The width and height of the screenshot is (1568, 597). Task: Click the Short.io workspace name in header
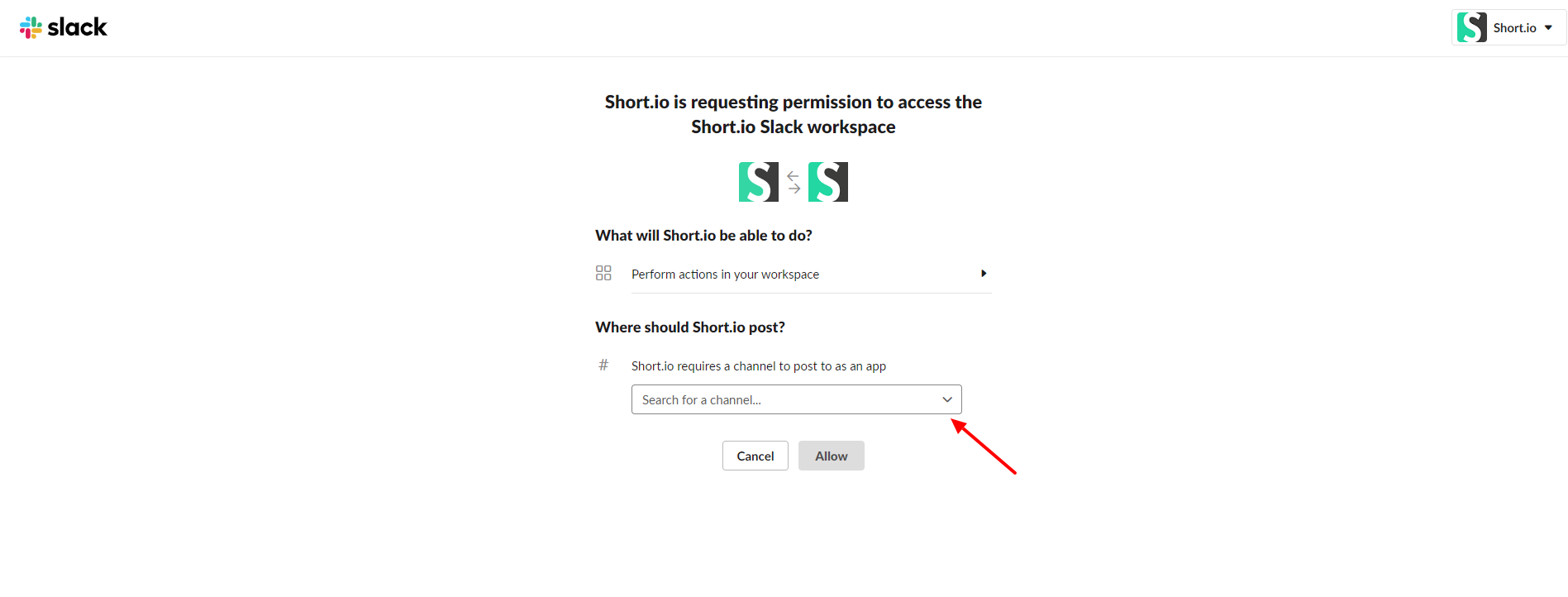pos(1514,28)
